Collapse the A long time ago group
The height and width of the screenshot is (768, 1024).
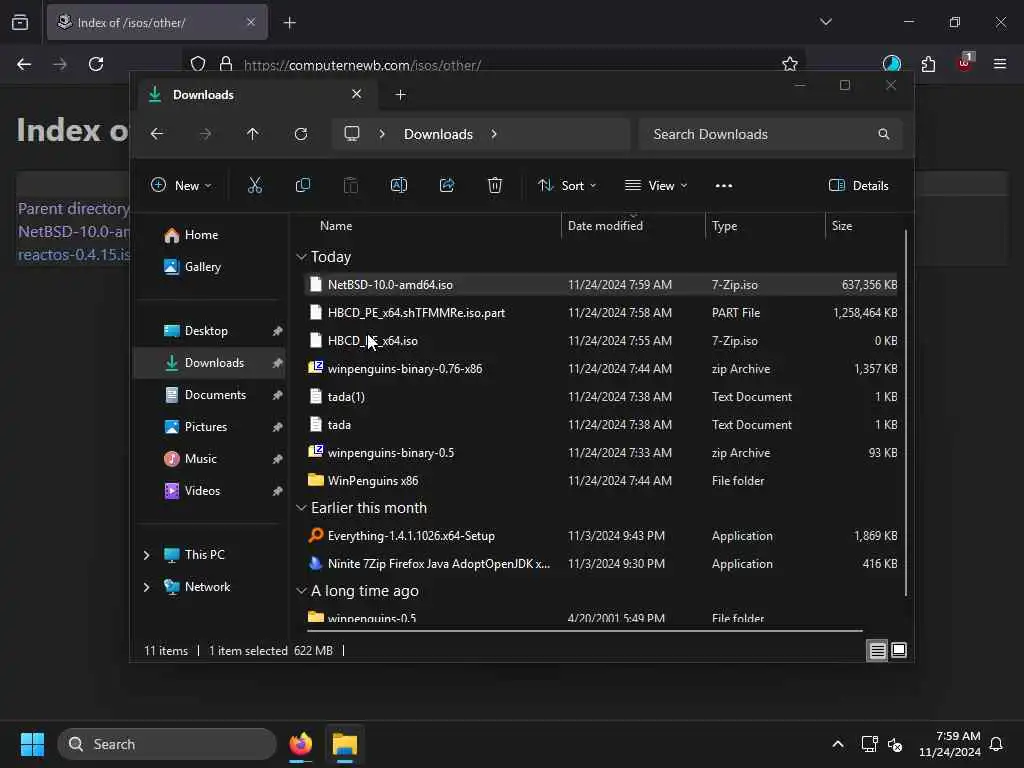click(x=301, y=590)
